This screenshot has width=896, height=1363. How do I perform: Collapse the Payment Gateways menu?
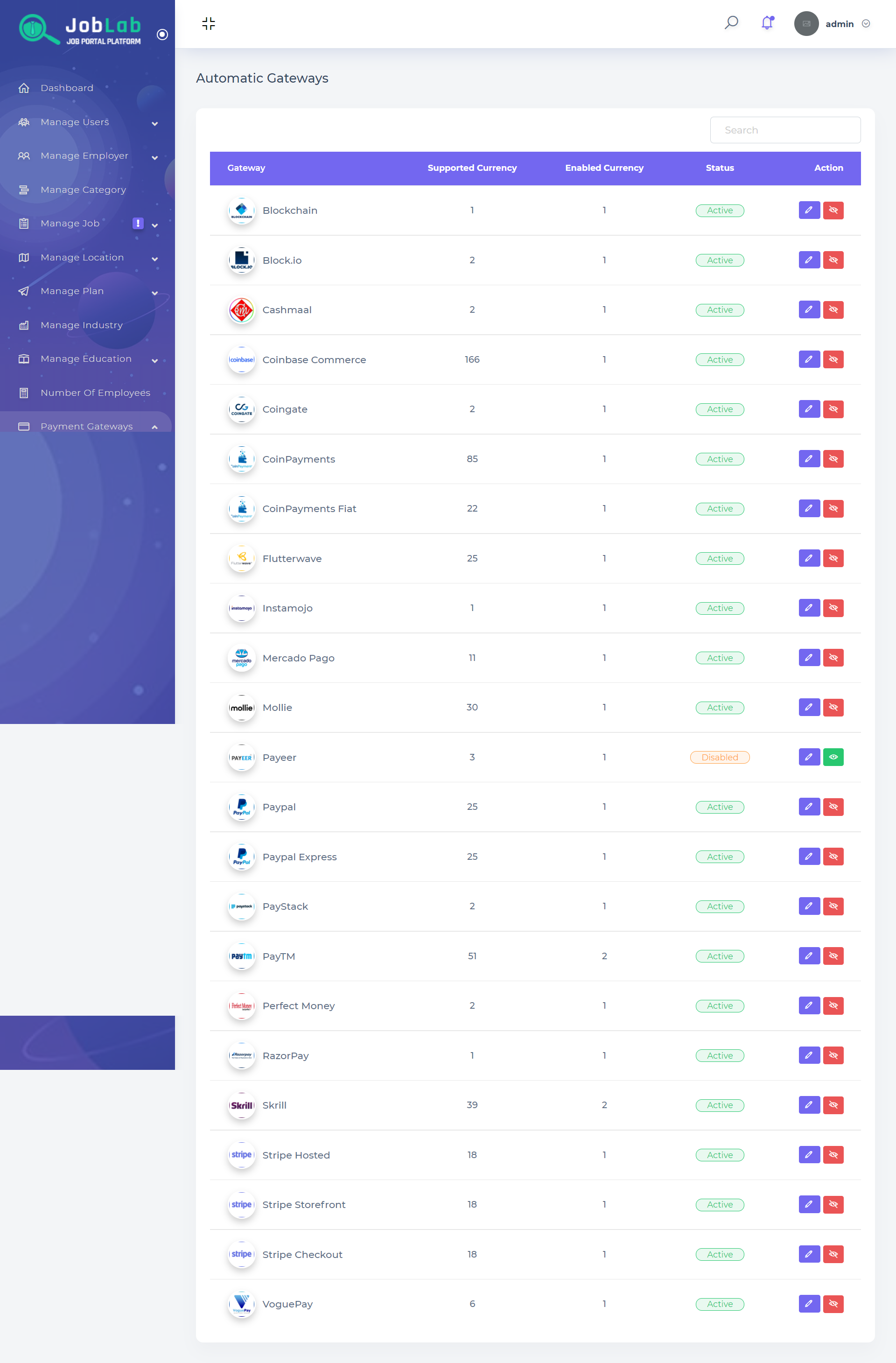click(155, 426)
